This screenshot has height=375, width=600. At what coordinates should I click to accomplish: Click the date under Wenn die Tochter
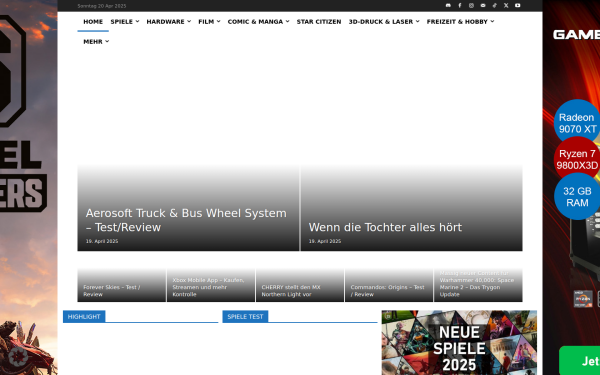(x=324, y=241)
